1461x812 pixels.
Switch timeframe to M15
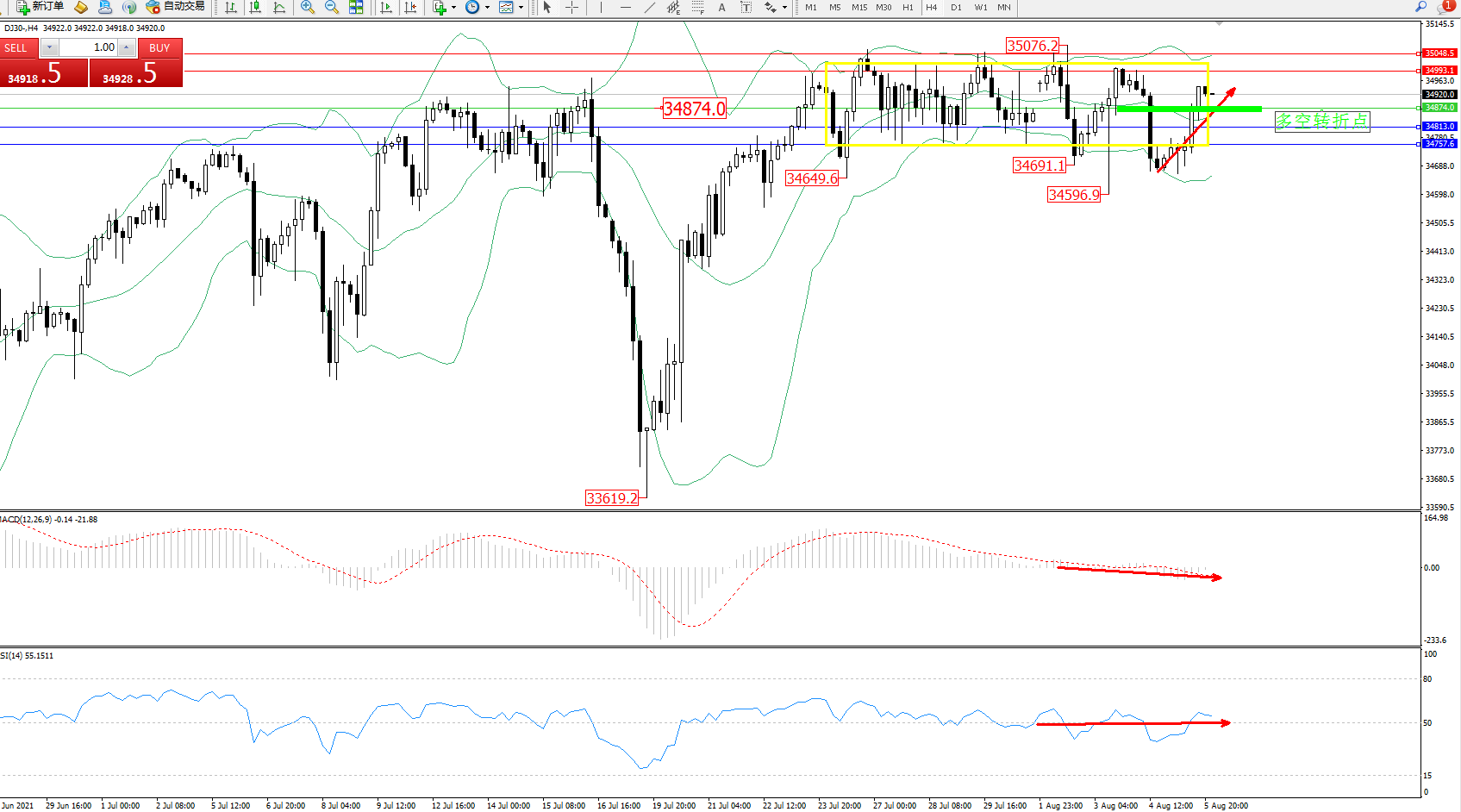tap(859, 7)
